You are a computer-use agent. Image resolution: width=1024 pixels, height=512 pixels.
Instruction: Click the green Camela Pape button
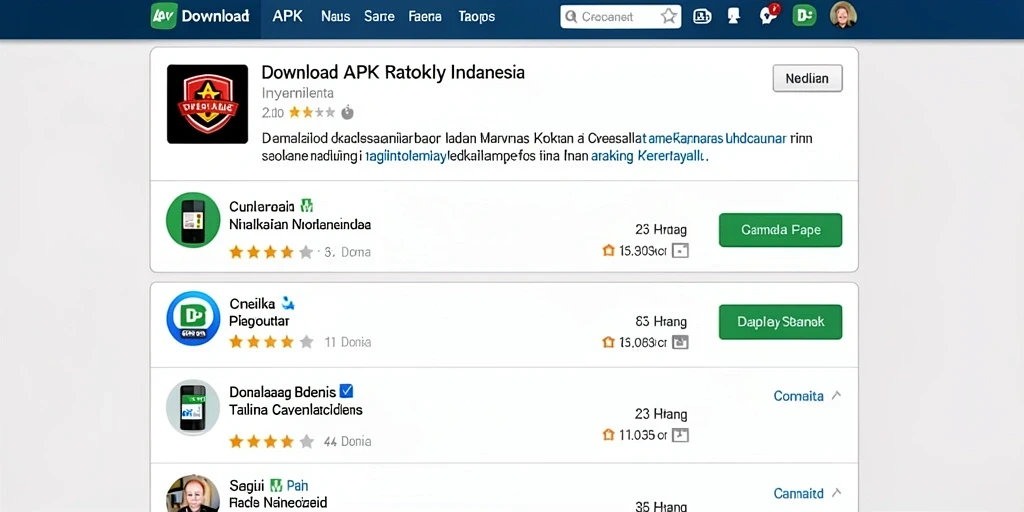click(x=780, y=230)
